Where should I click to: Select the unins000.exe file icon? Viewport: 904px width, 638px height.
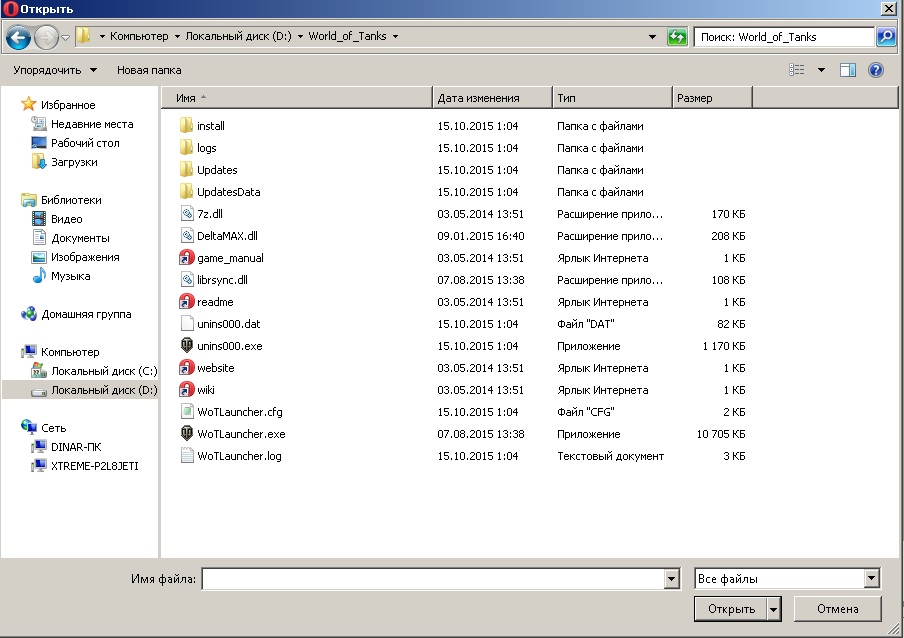point(186,346)
